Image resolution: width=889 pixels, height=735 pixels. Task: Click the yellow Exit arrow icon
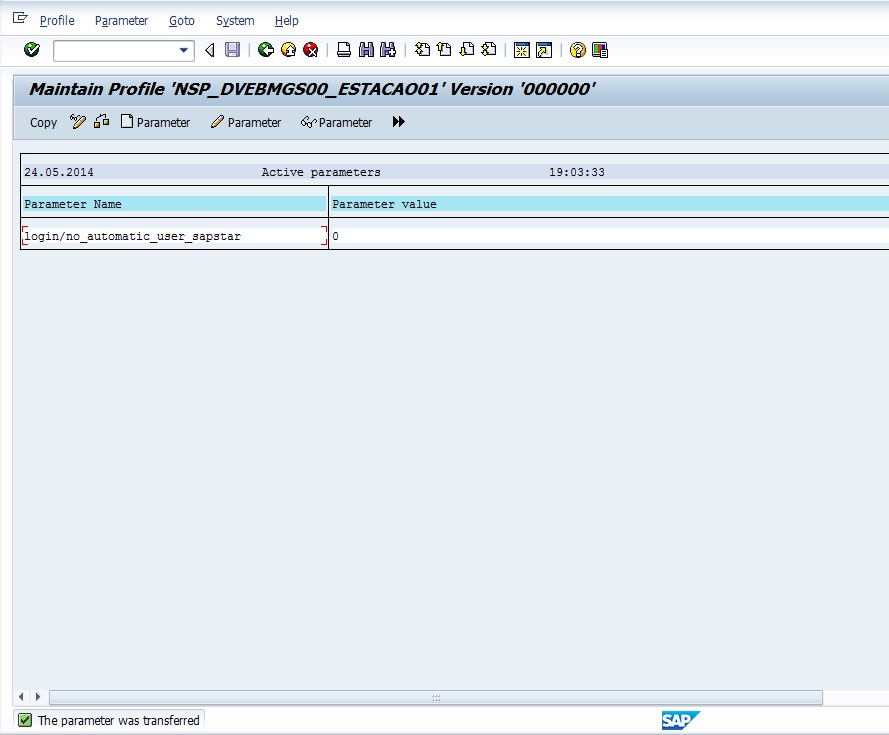click(x=288, y=50)
